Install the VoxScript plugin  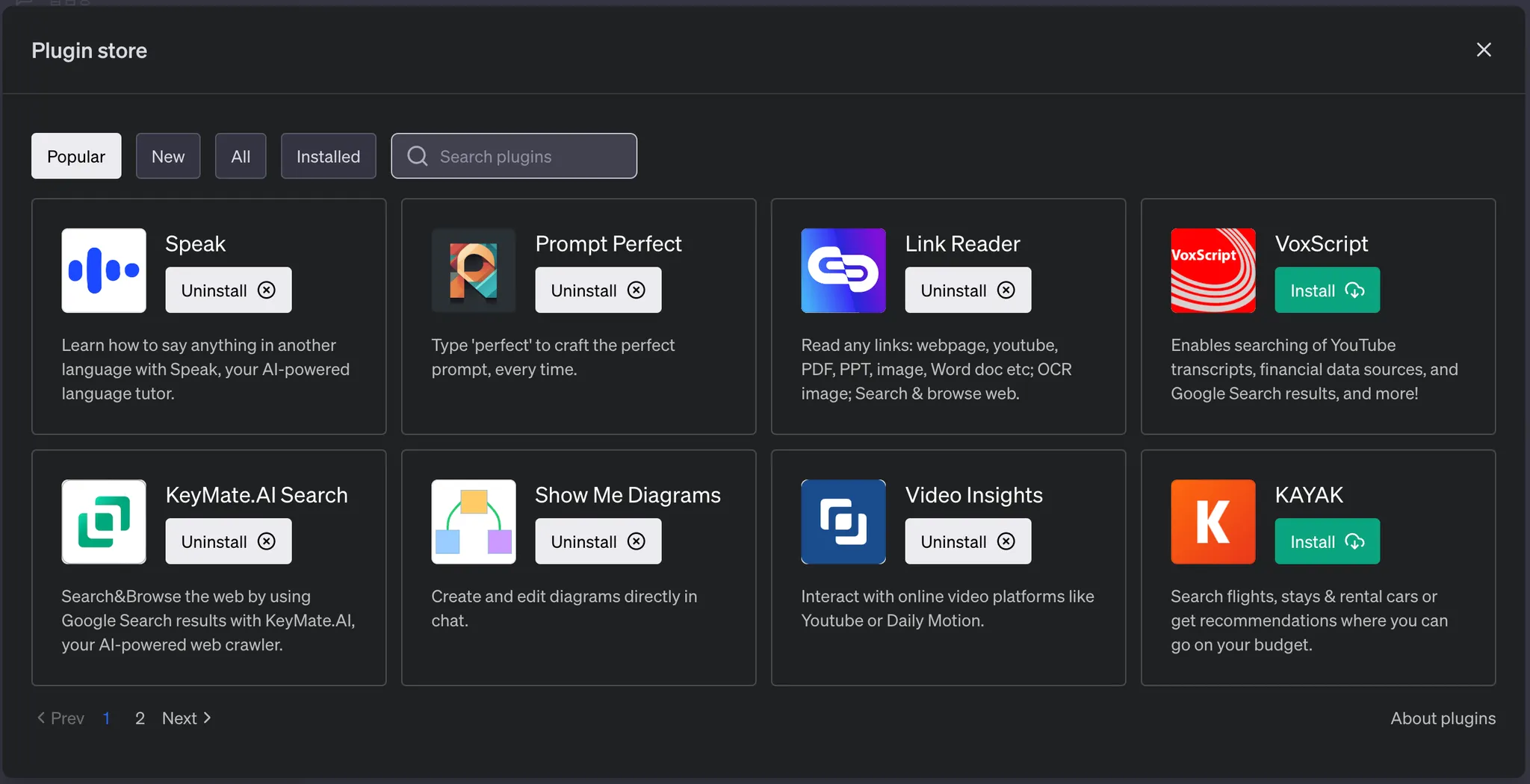[x=1327, y=290]
